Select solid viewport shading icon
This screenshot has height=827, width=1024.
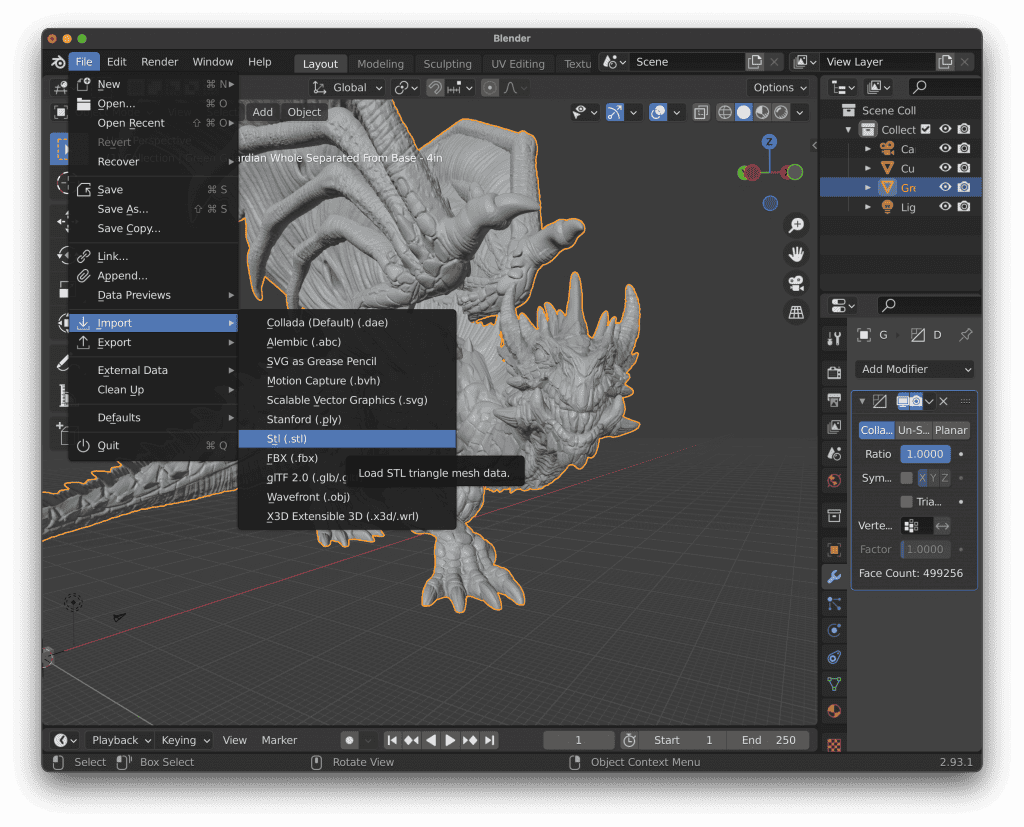coord(744,112)
